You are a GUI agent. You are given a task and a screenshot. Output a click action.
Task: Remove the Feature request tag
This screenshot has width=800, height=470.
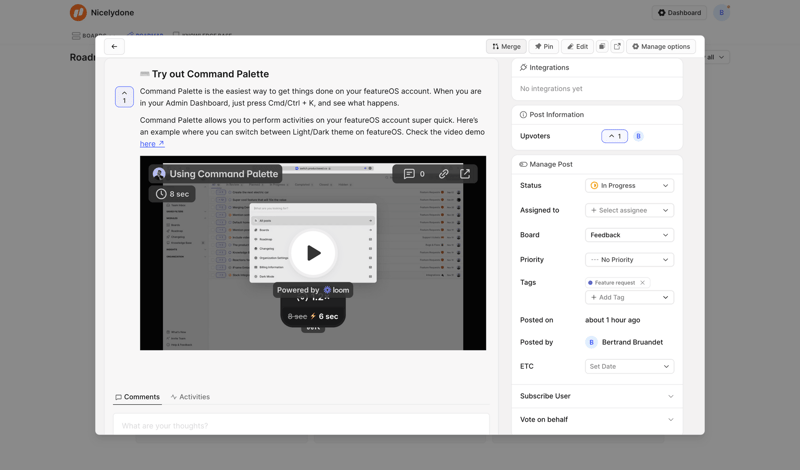click(x=642, y=283)
